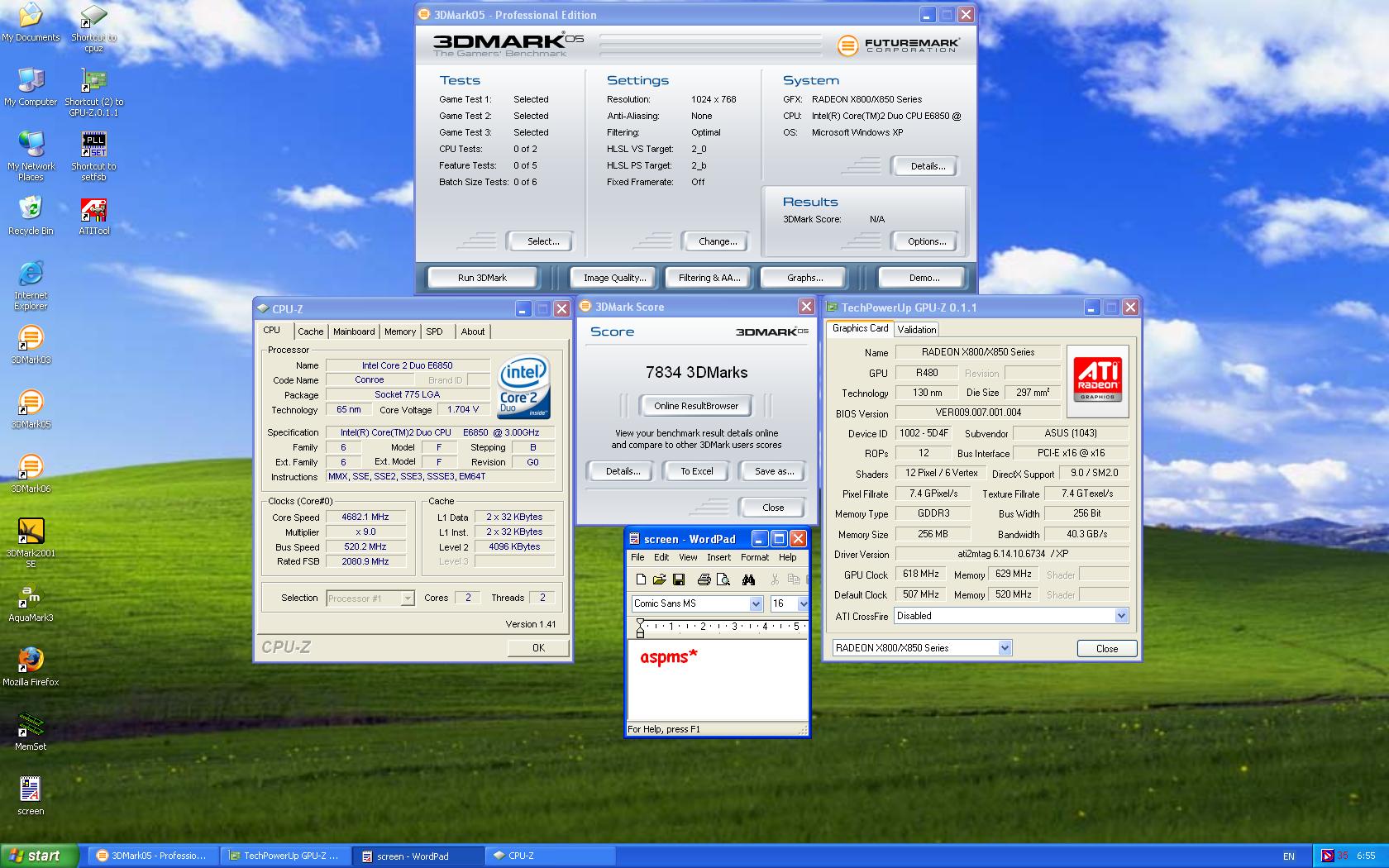The image size is (1389, 868).
Task: Switch to the Mainboard tab in CPU-Z
Action: (x=354, y=331)
